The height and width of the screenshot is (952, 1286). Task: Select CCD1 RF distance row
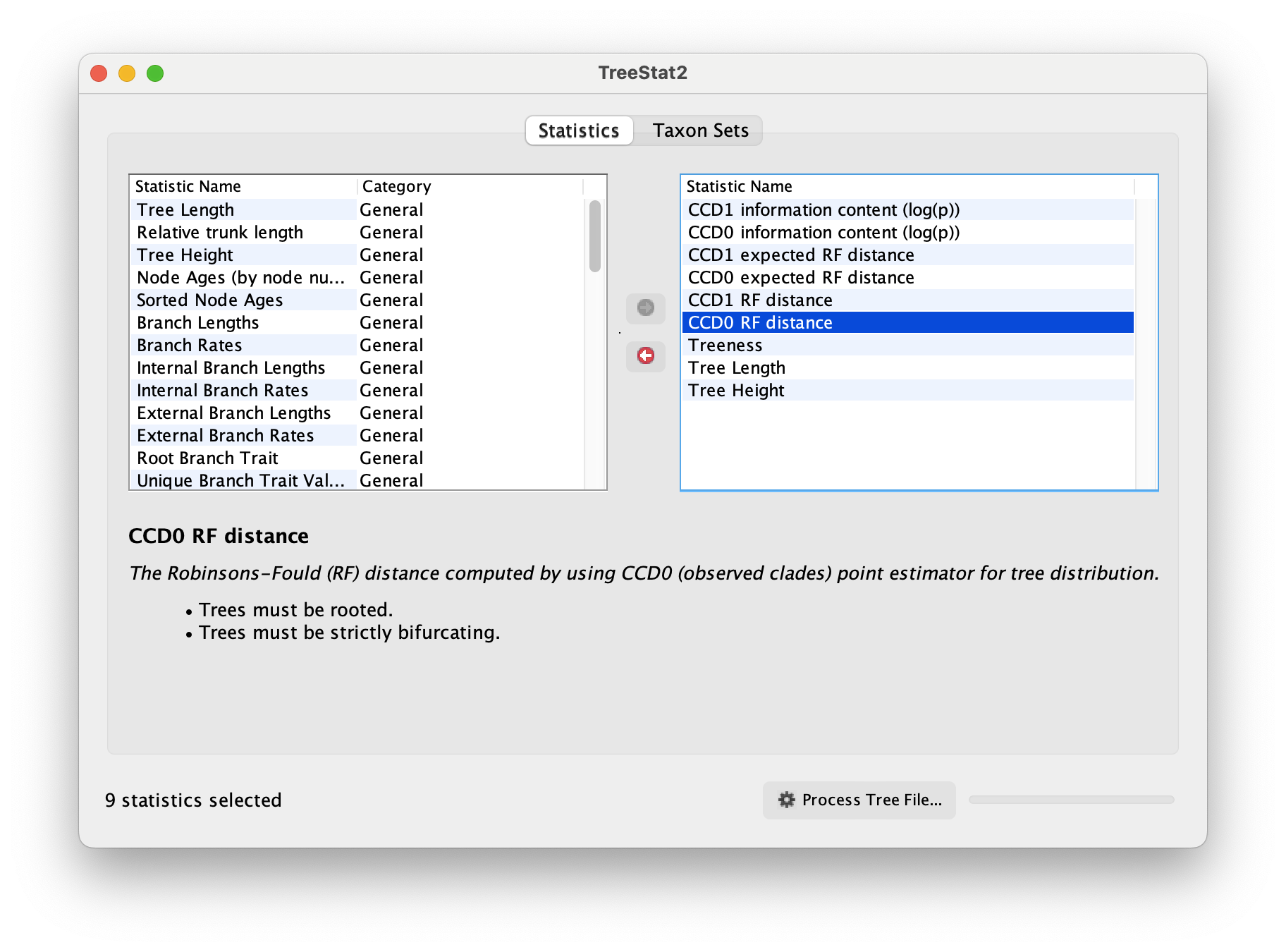tap(908, 300)
